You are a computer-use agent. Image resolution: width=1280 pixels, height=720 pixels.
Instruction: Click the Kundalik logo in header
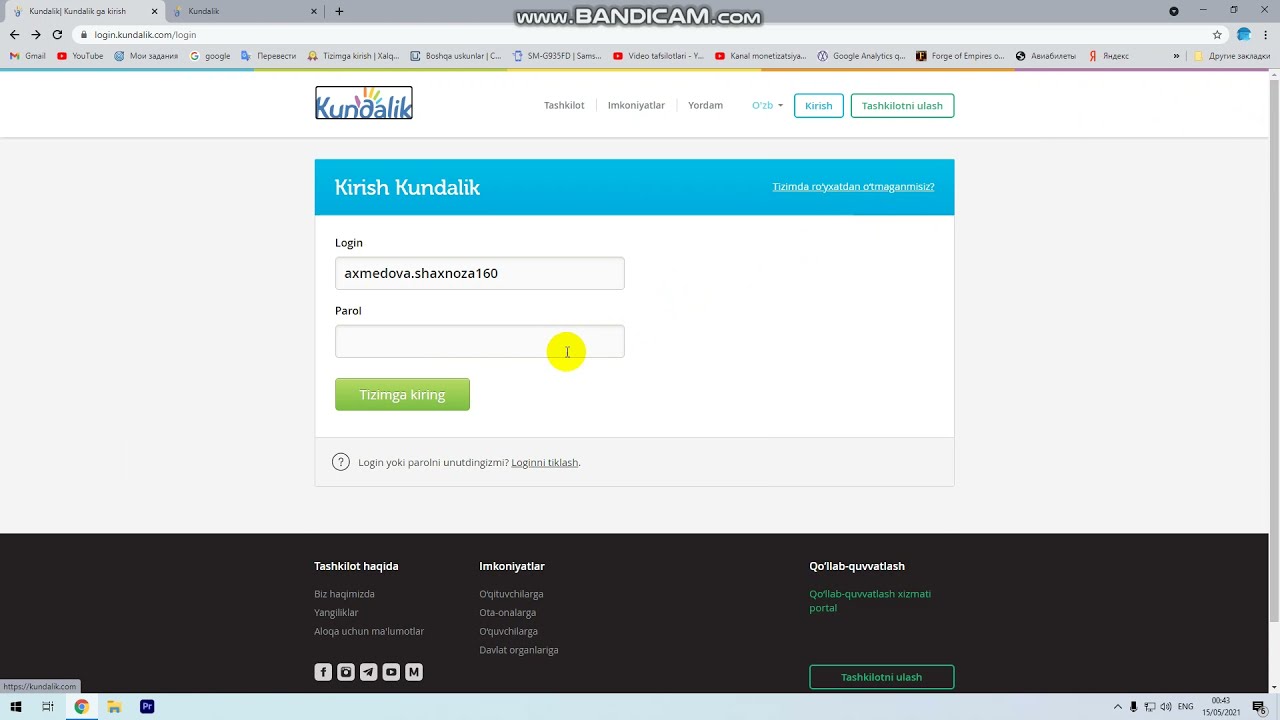(364, 103)
